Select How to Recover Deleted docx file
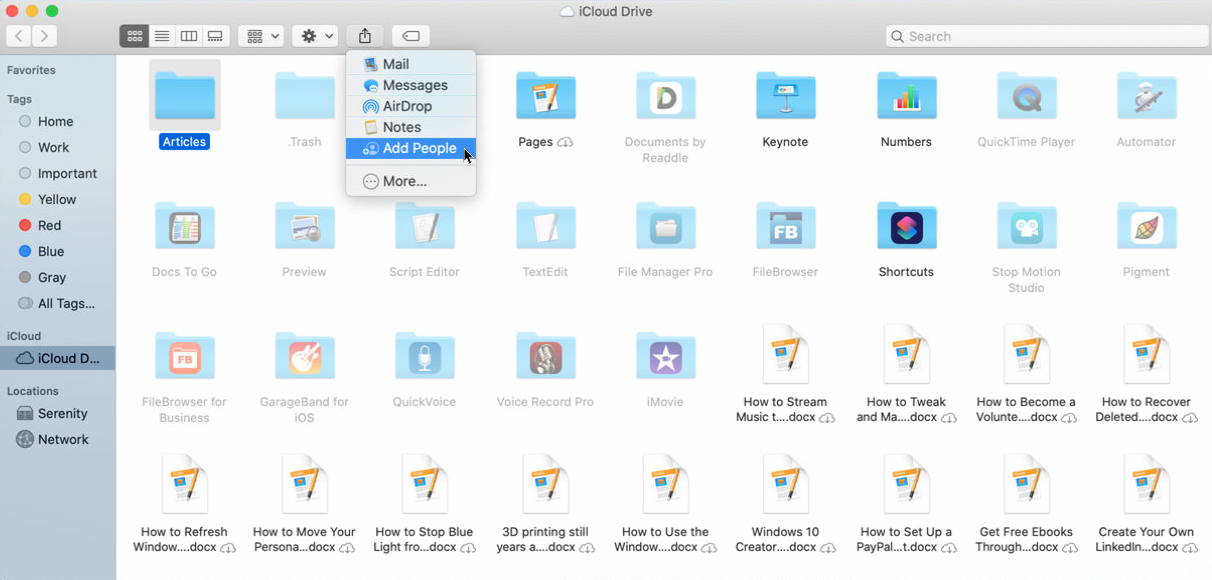This screenshot has height=580, width=1212. 1146,354
